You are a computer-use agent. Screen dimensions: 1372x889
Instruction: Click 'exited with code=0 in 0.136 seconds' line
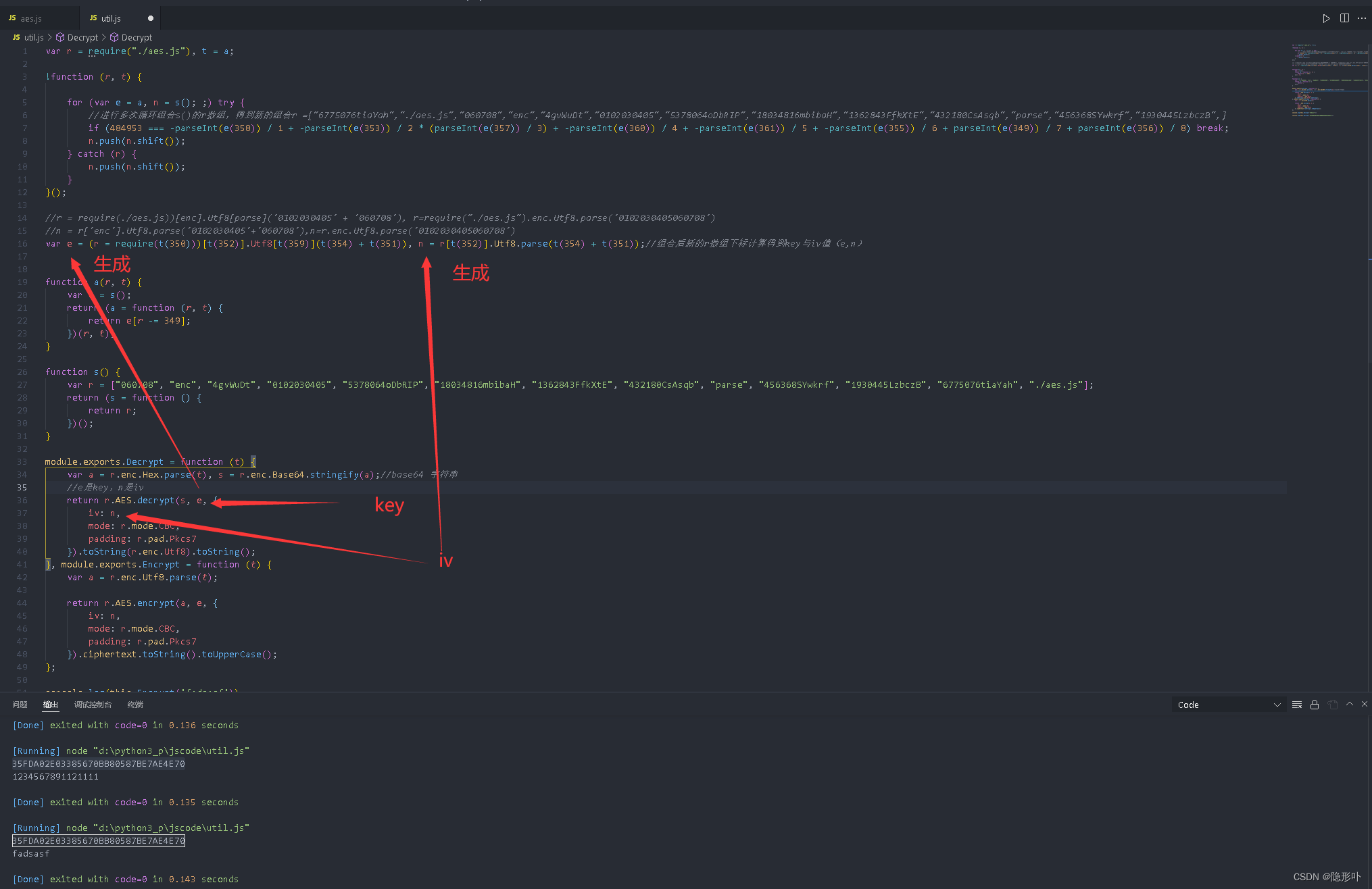point(144,725)
